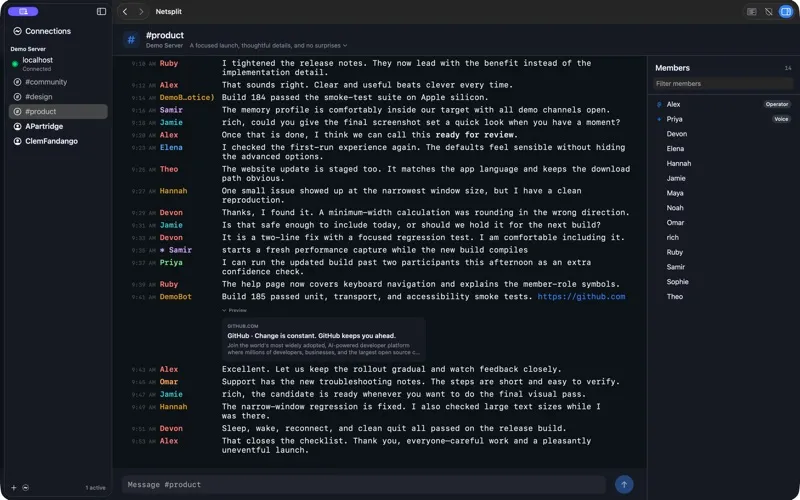Click the #community channel icon
This screenshot has width=800, height=500.
[17, 82]
